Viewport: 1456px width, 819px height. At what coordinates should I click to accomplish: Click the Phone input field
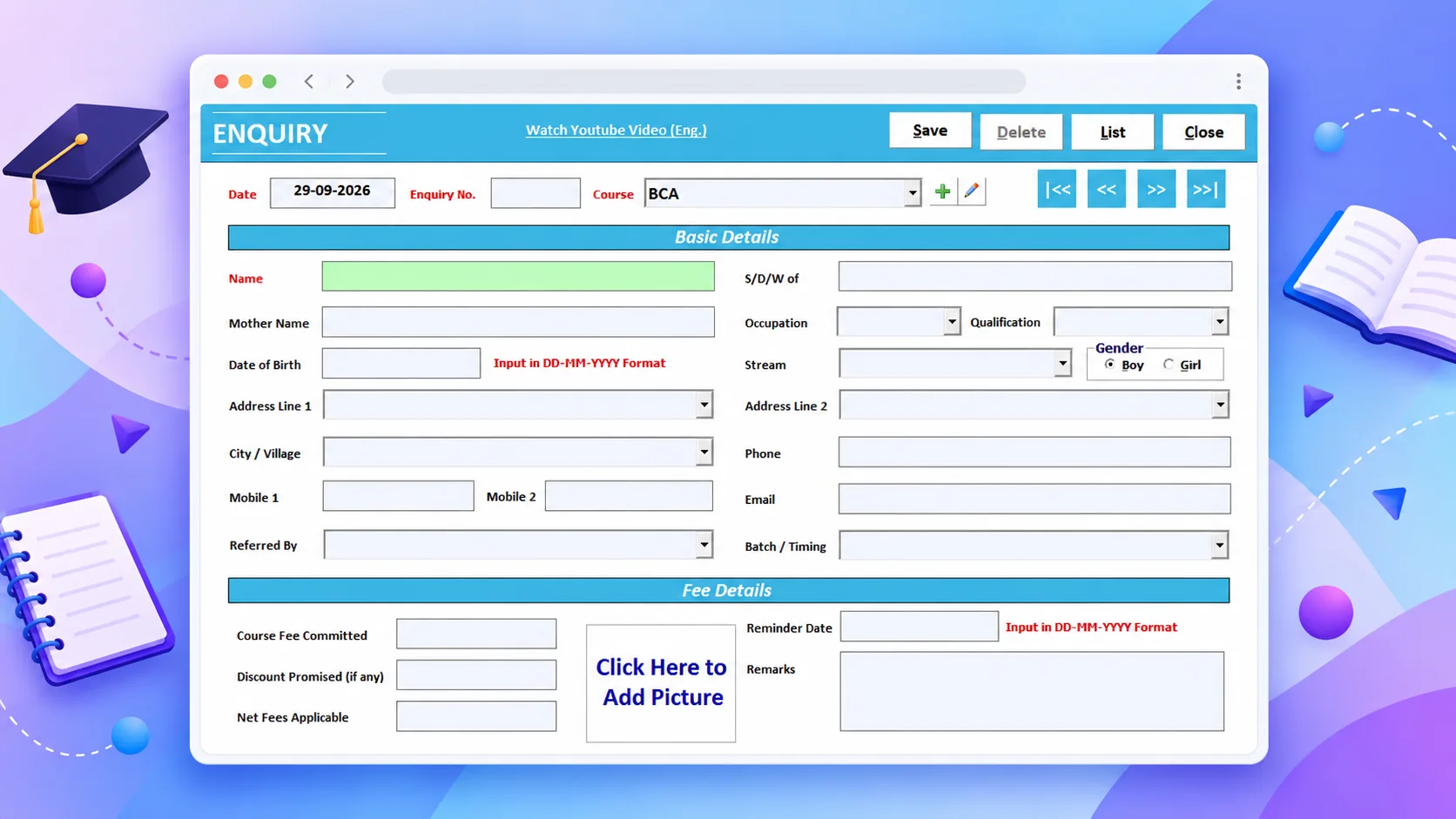pos(1035,452)
